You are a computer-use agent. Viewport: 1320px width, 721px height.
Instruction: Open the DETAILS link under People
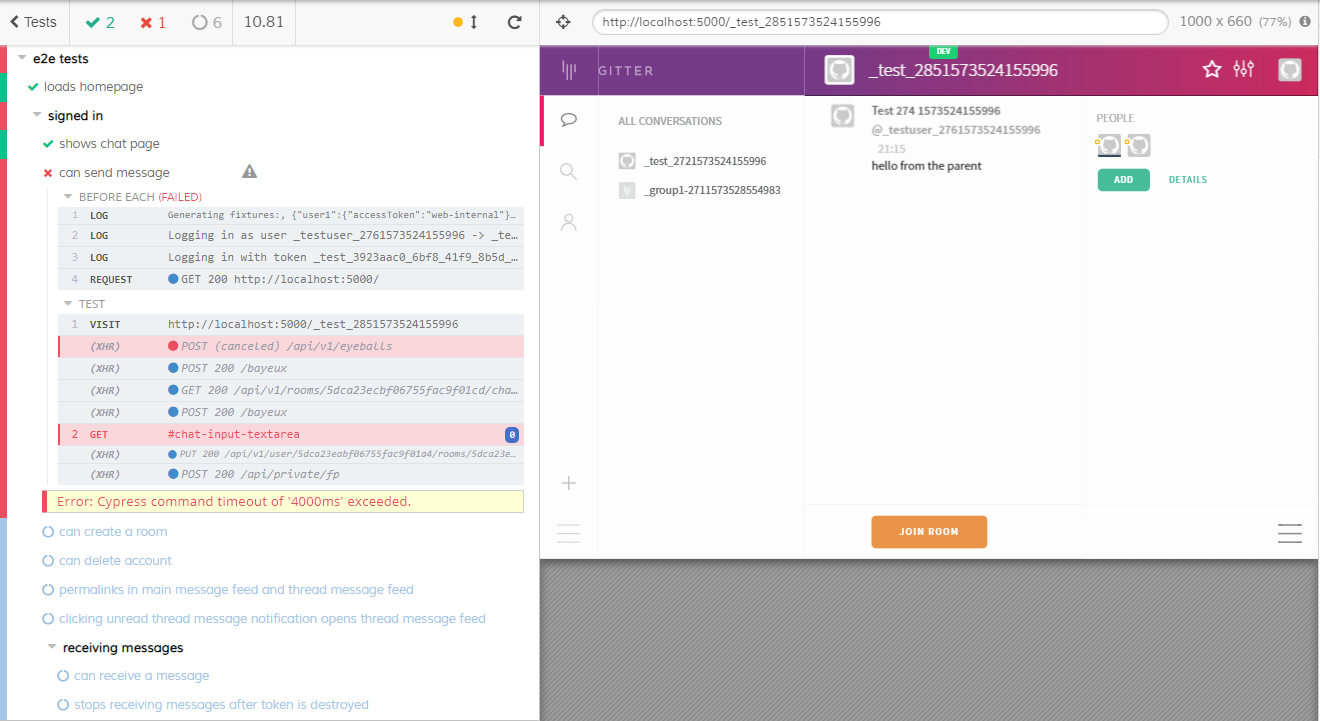[1187, 180]
